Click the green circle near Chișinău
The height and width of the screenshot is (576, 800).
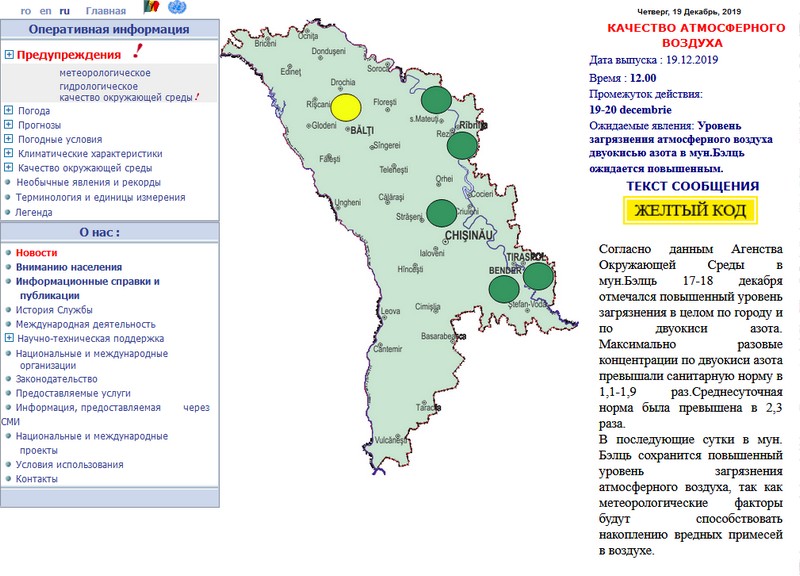tap(441, 213)
